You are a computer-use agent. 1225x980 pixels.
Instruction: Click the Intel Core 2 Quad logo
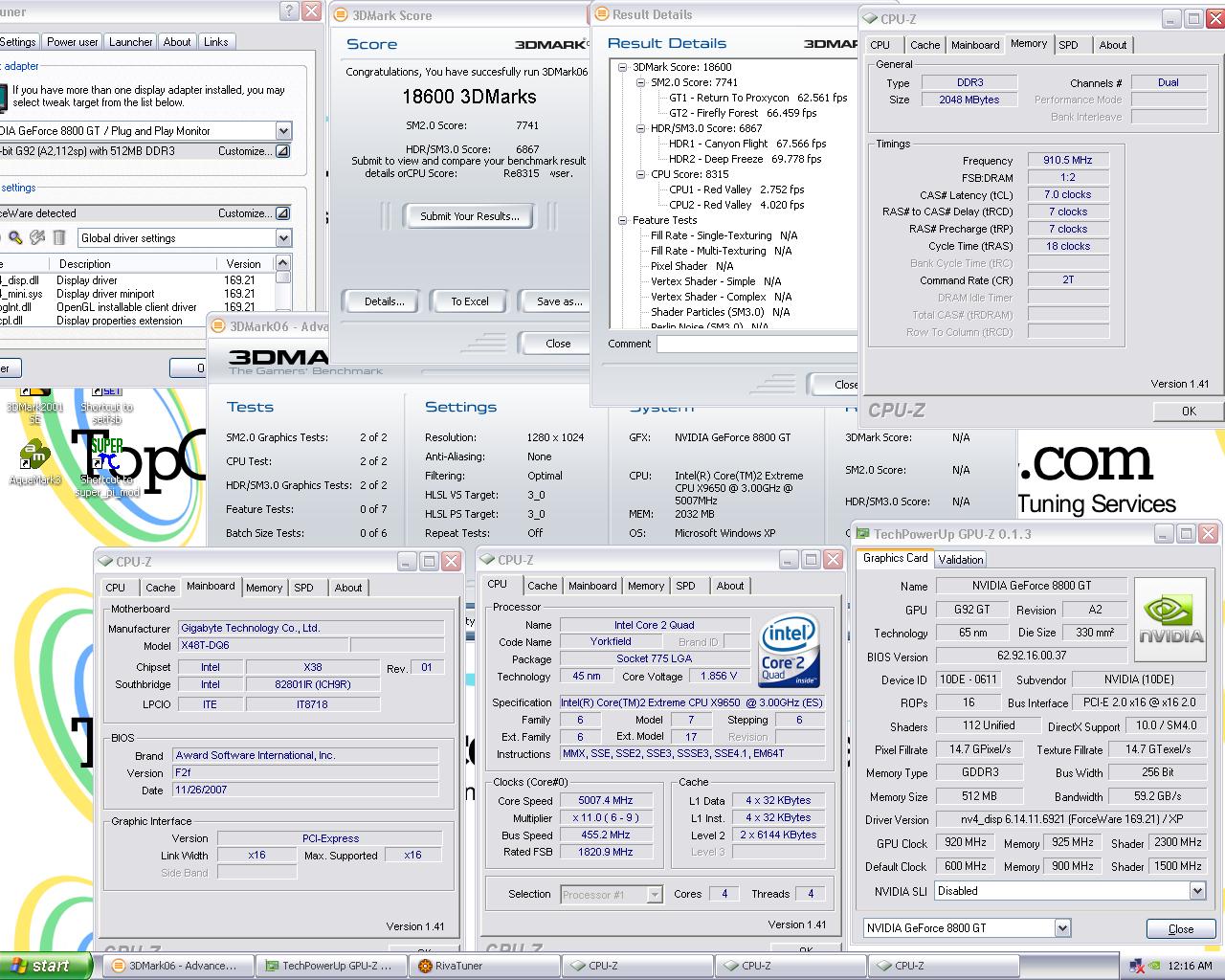pos(789,652)
